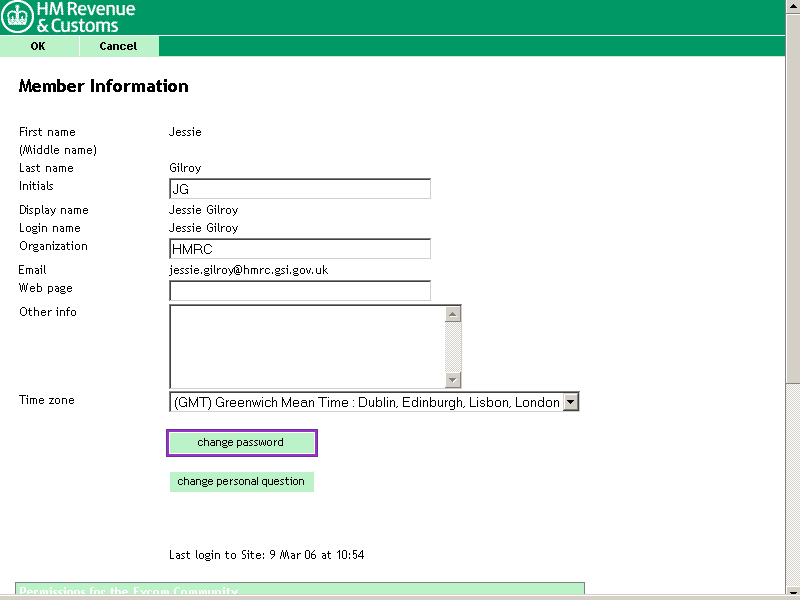This screenshot has height=600, width=800.
Task: Click the Other info box scroll-up arrow
Action: 453,314
